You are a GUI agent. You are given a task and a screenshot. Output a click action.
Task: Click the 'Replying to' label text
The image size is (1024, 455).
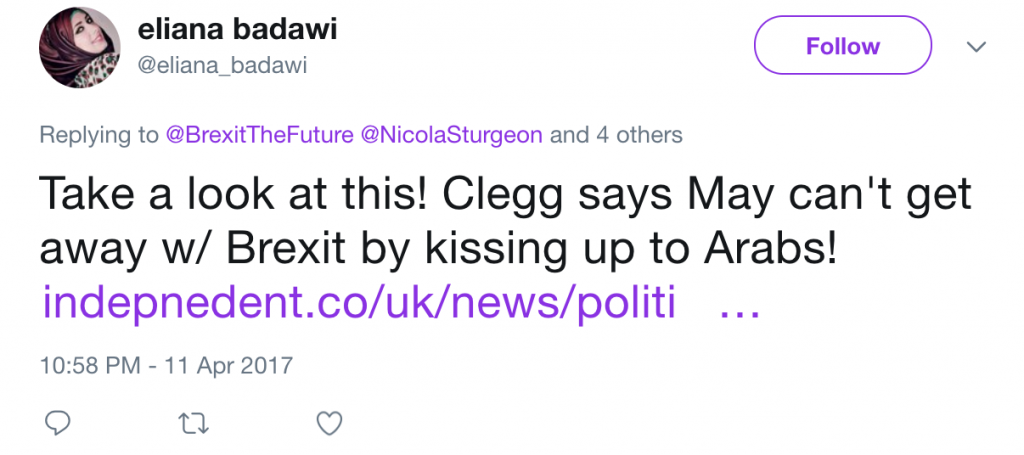pos(98,135)
